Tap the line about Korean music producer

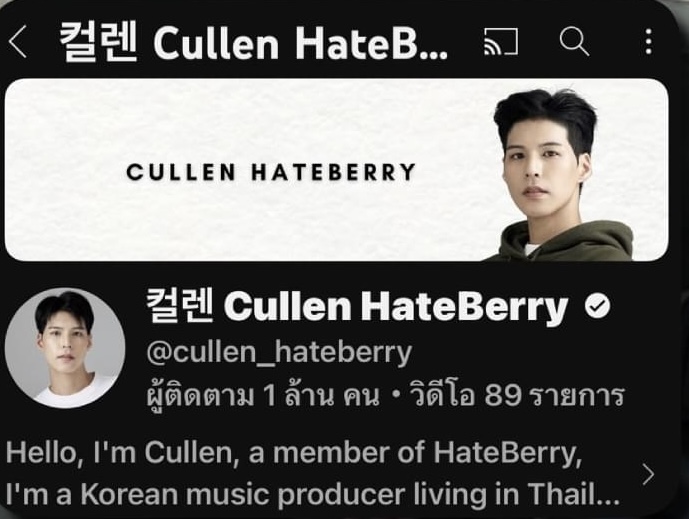point(313,494)
